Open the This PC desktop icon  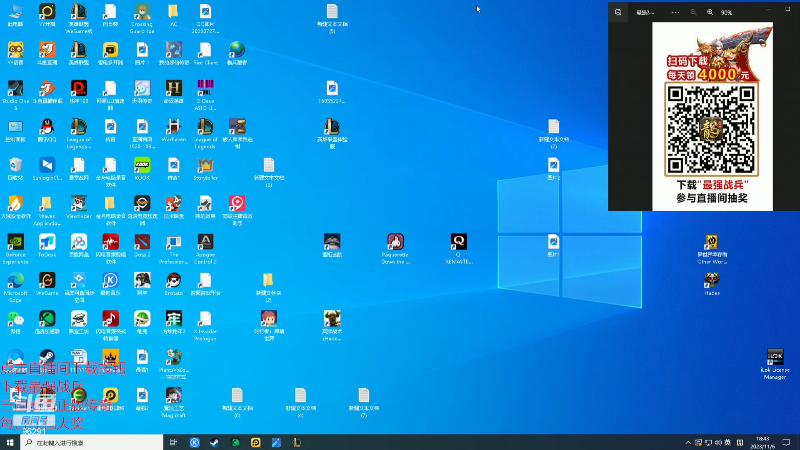tap(15, 15)
